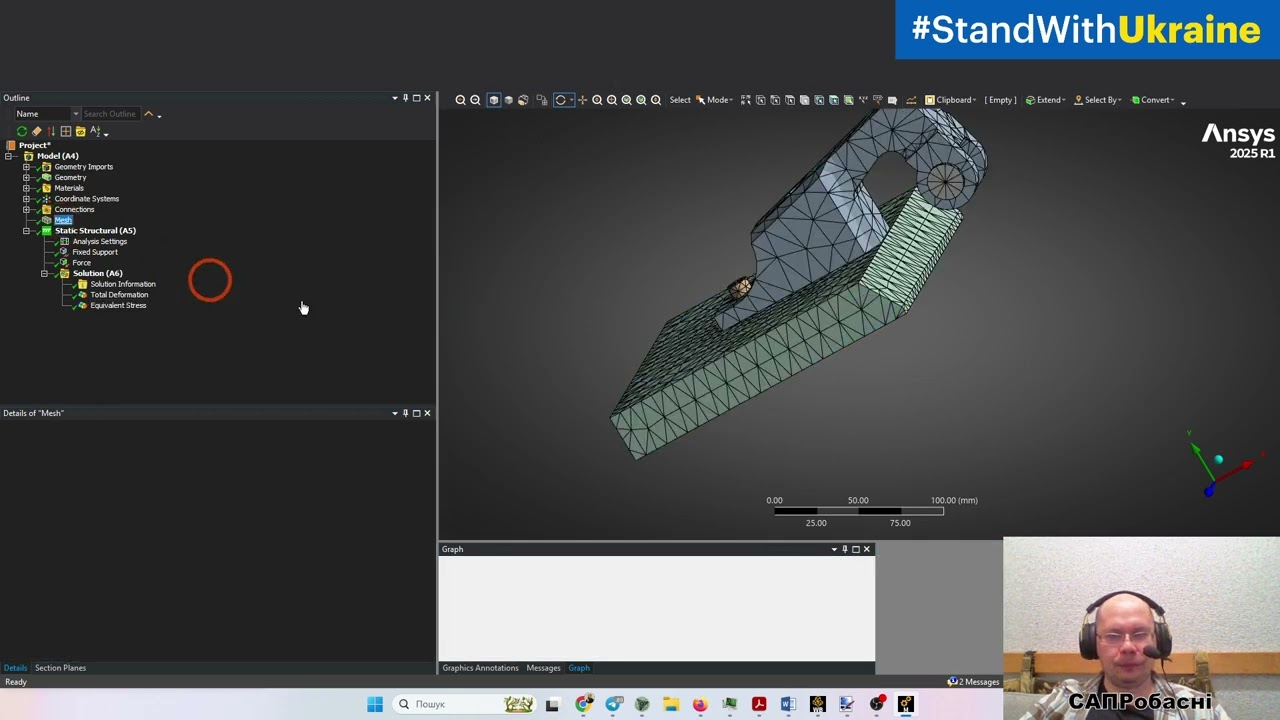
Task: Collapse the Solution (A6) node
Action: pos(44,273)
